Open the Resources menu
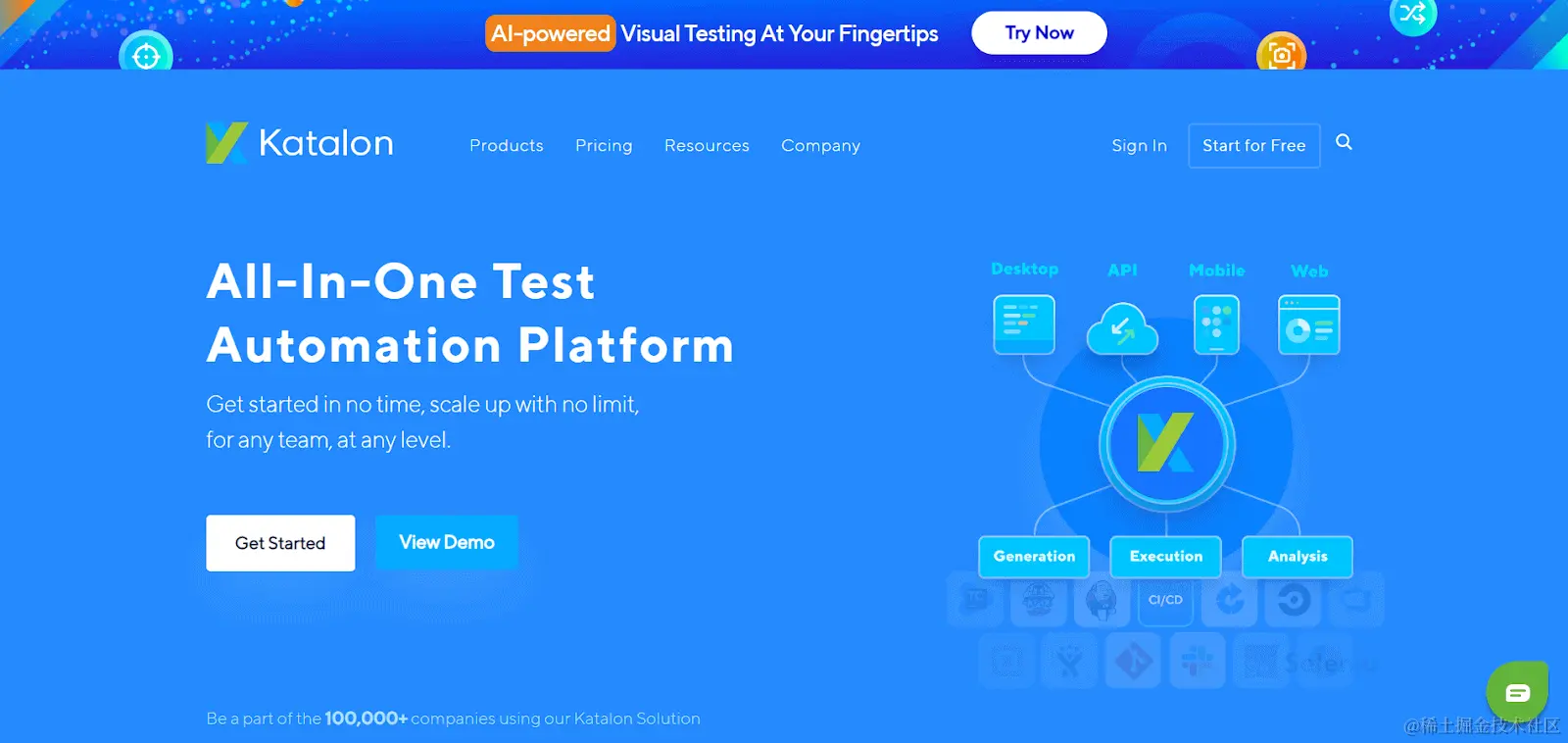 (707, 145)
